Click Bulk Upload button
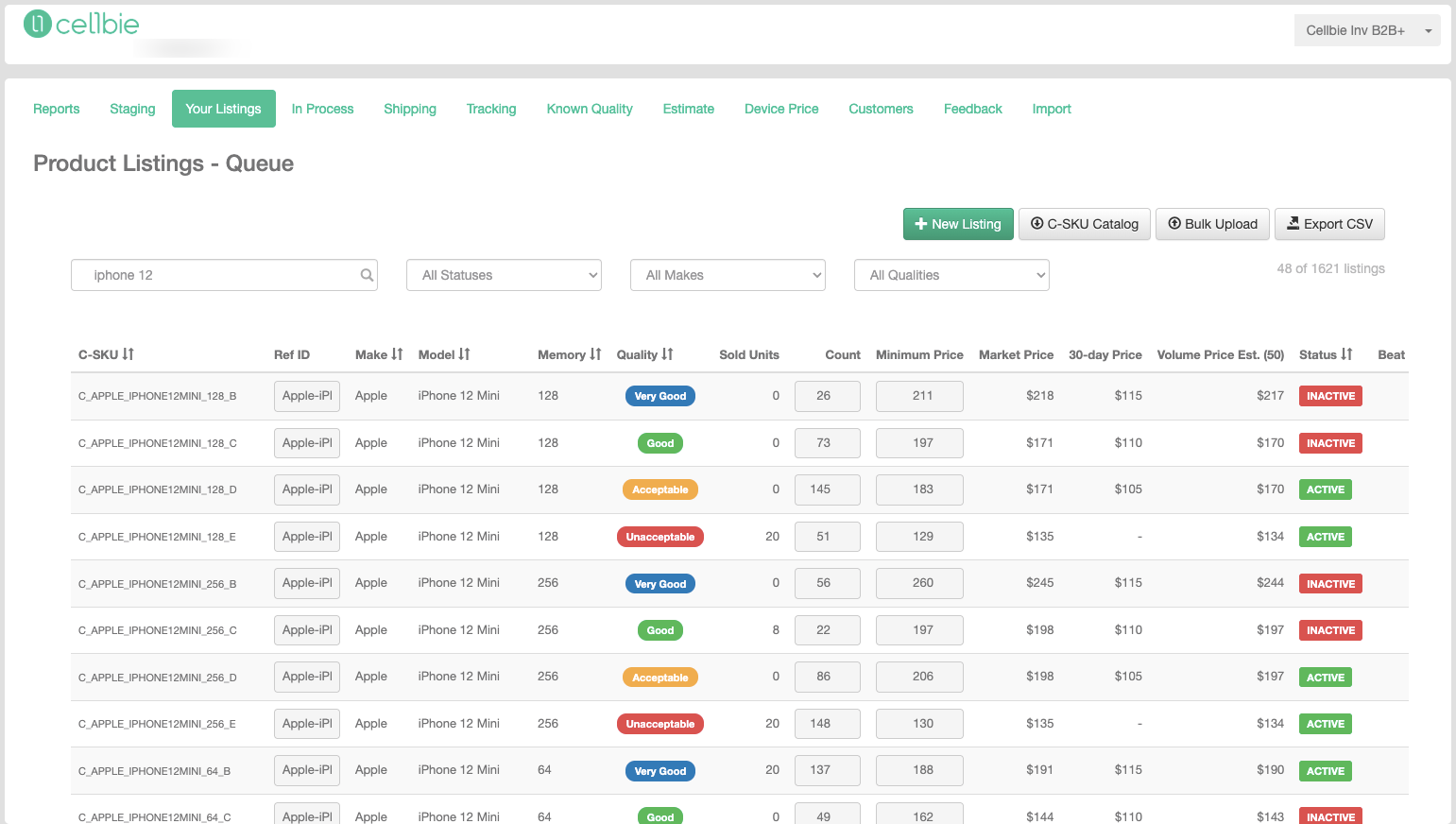 point(1212,224)
